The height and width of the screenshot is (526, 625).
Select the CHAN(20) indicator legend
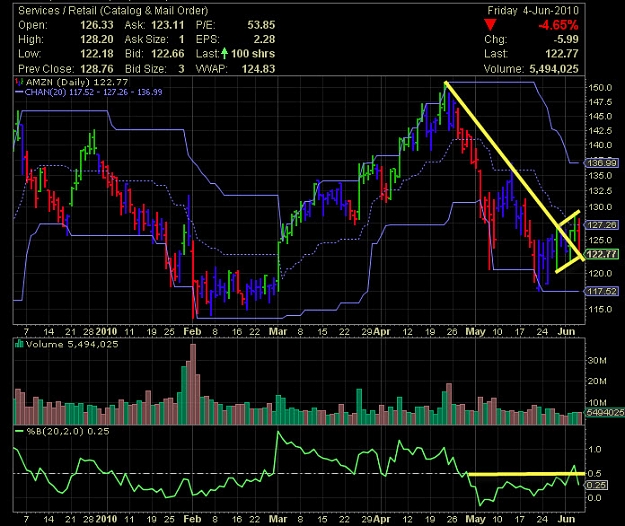pyautogui.click(x=88, y=92)
